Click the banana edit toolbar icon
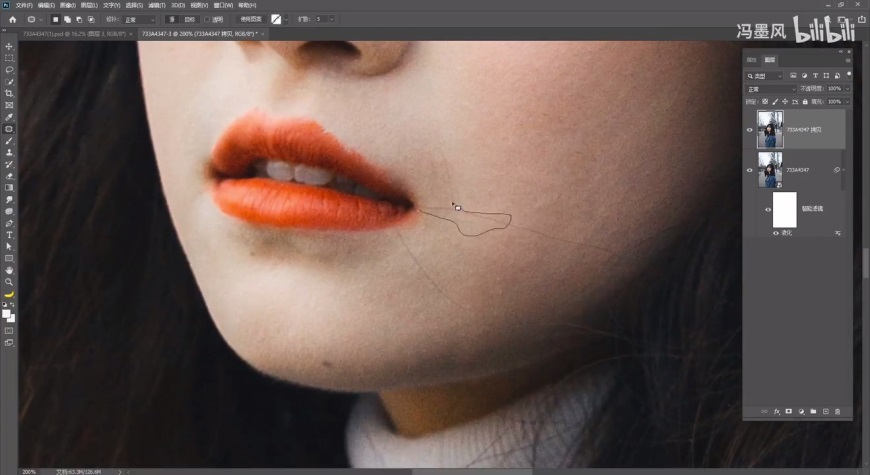This screenshot has height=475, width=870. [9, 294]
